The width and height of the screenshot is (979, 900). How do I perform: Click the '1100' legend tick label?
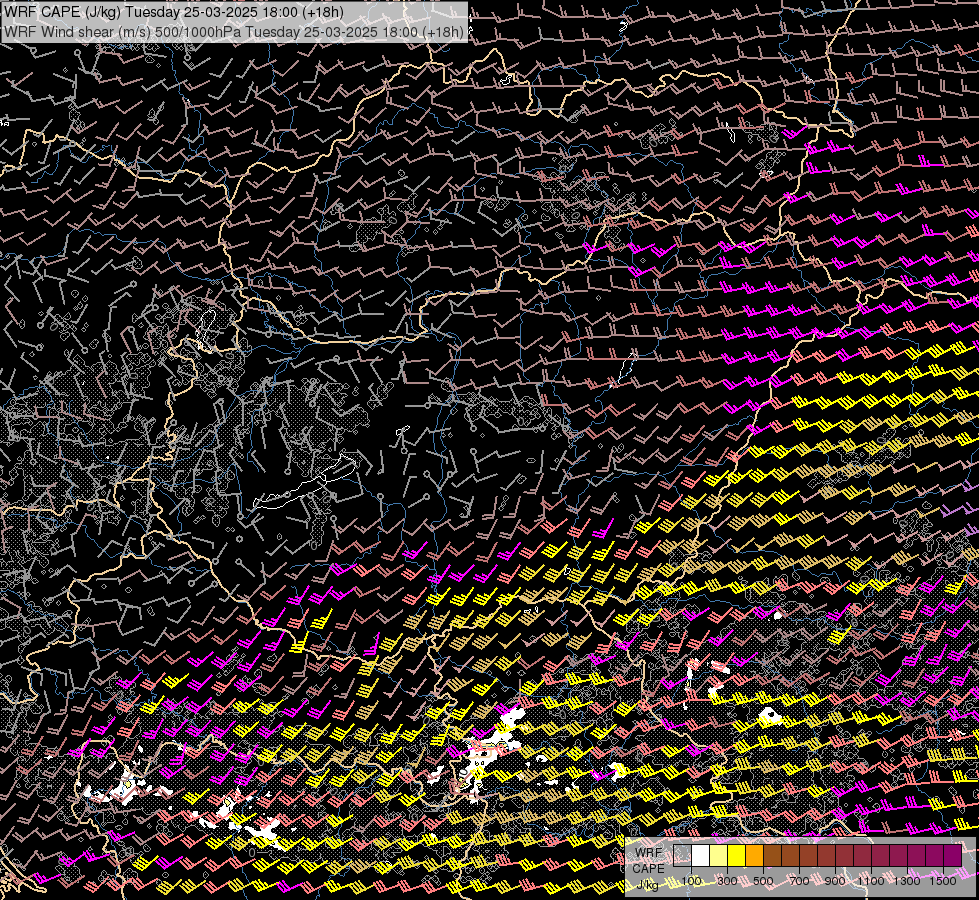click(x=871, y=881)
